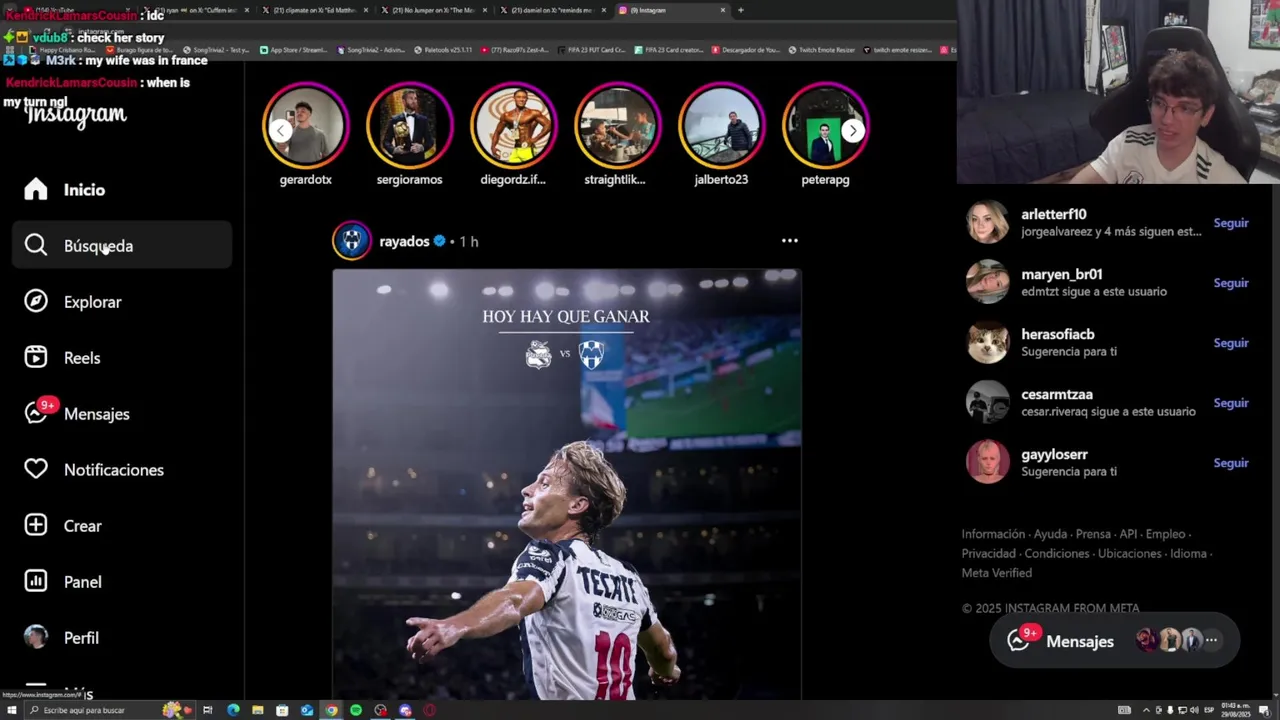
Task: Open the rayados post image
Action: click(567, 484)
